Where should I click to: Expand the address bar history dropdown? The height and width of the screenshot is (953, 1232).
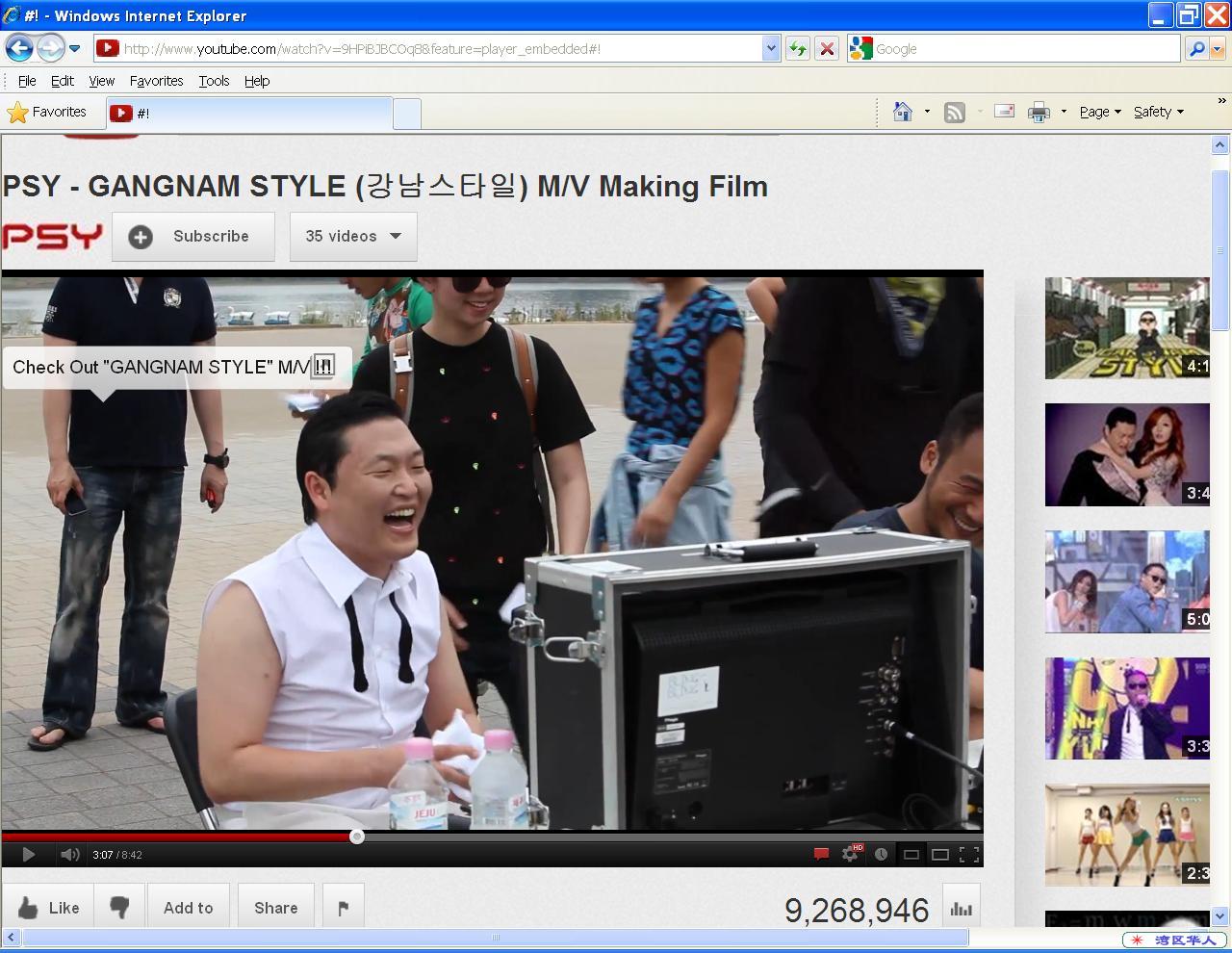[x=770, y=48]
